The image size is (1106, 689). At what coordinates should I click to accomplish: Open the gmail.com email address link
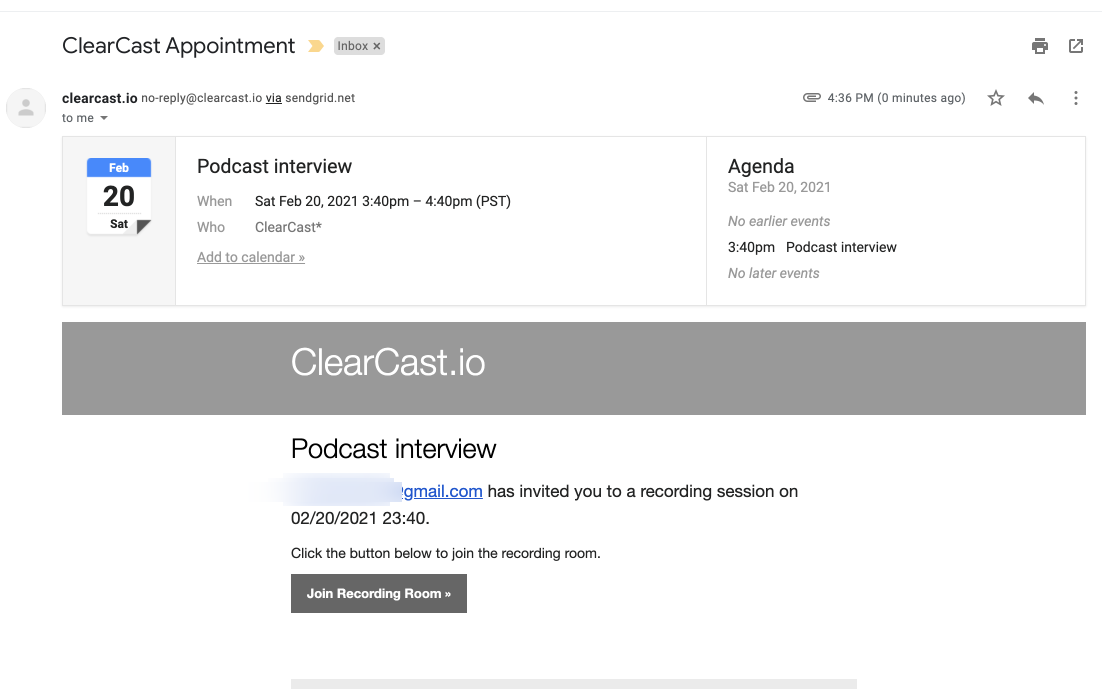point(442,491)
